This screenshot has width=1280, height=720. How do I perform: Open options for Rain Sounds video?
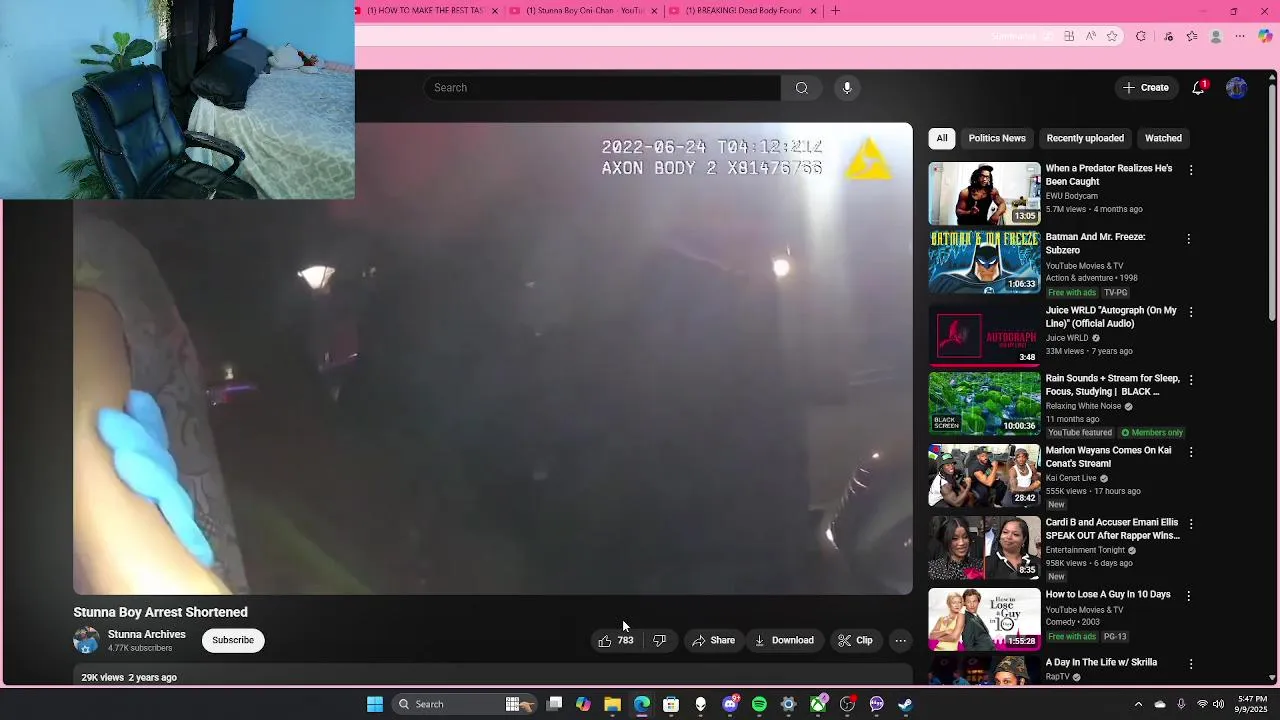click(1189, 380)
